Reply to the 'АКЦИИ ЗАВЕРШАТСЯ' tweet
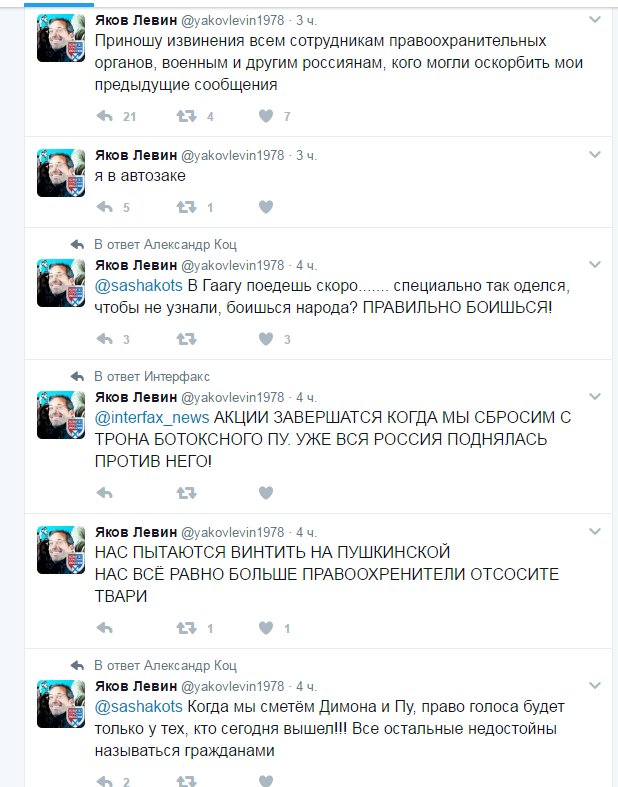 pyautogui.click(x=104, y=492)
